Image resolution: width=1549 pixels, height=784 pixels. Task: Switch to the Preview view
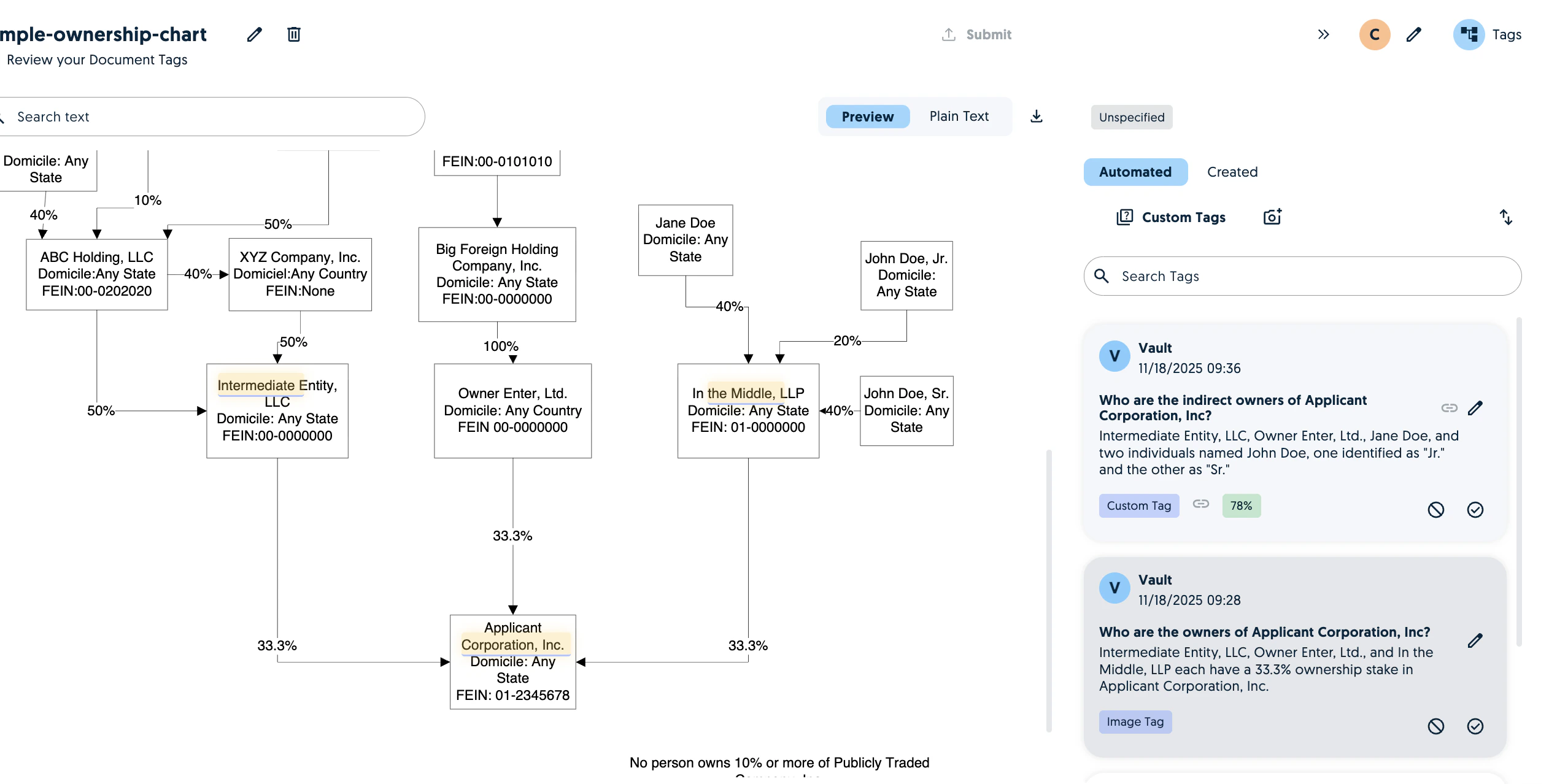[x=867, y=117]
